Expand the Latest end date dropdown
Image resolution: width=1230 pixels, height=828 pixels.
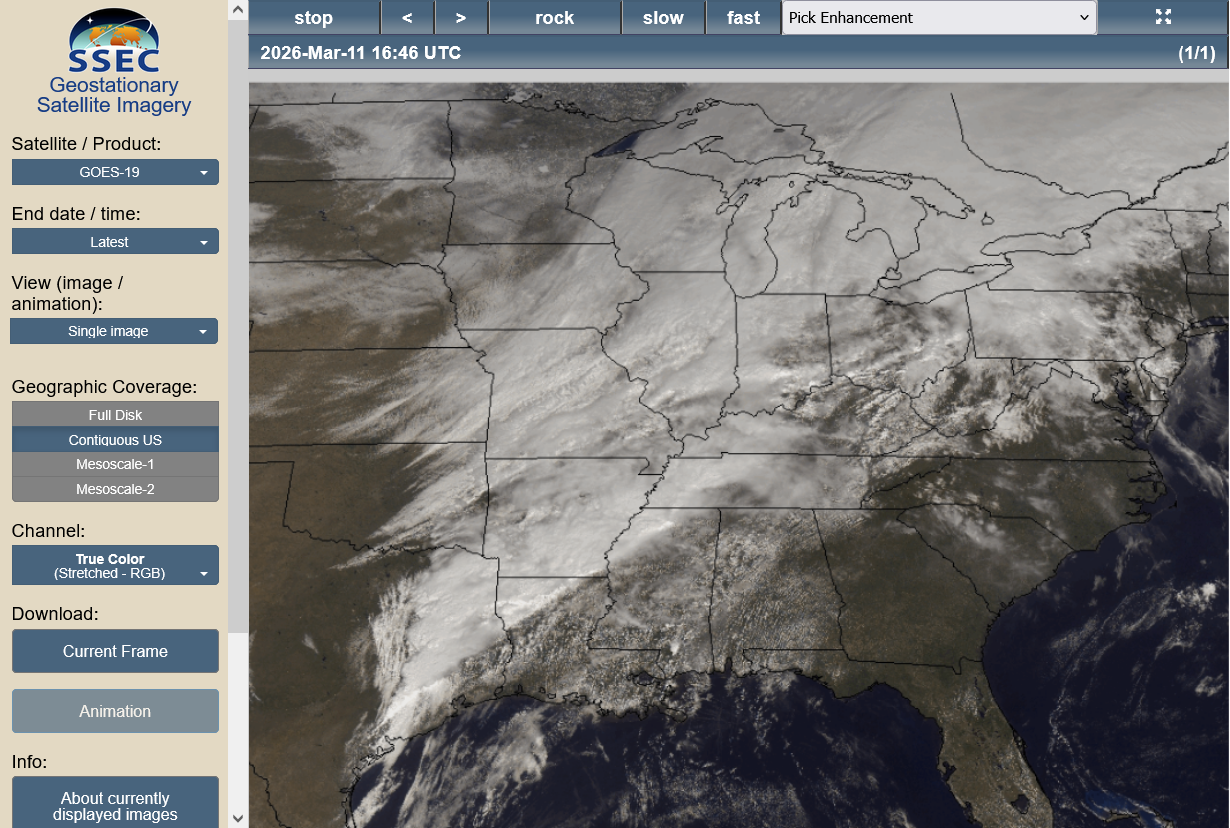(115, 242)
